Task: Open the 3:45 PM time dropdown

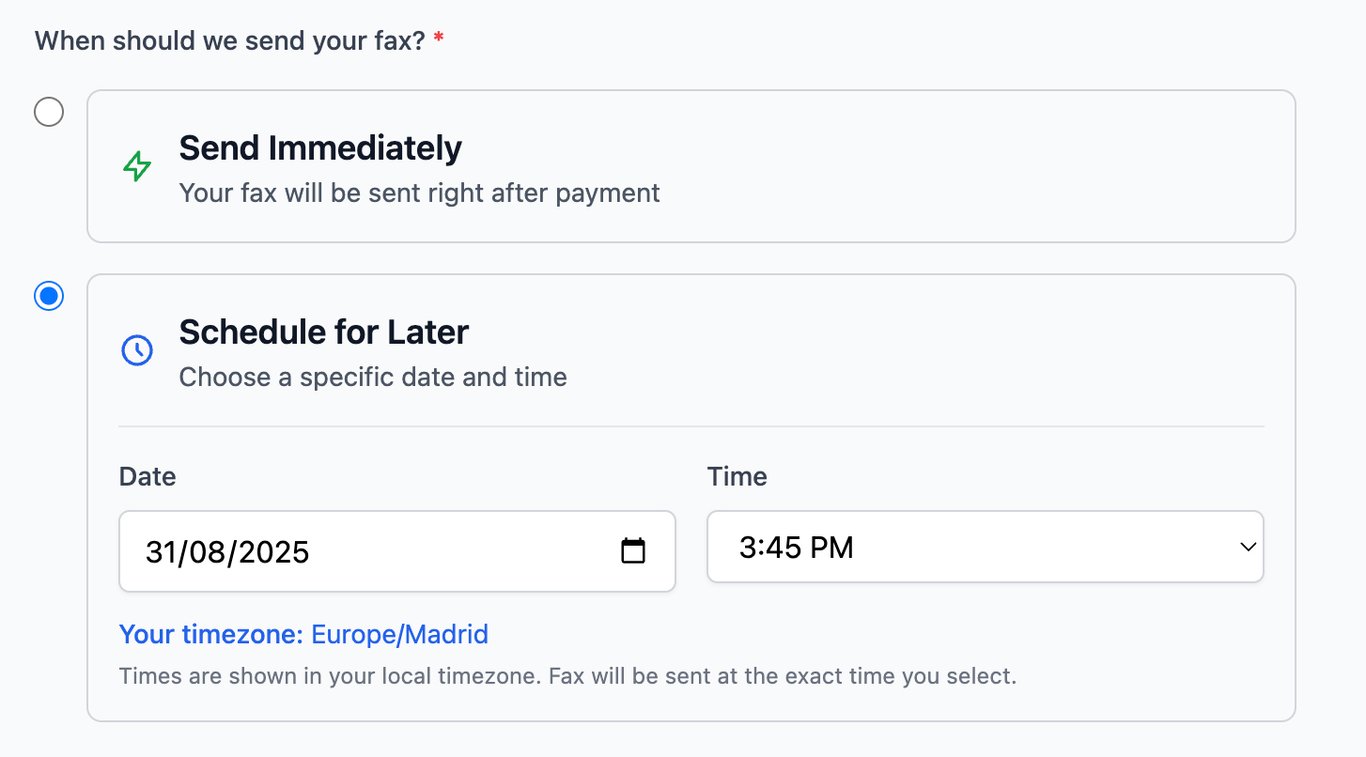Action: 984,547
